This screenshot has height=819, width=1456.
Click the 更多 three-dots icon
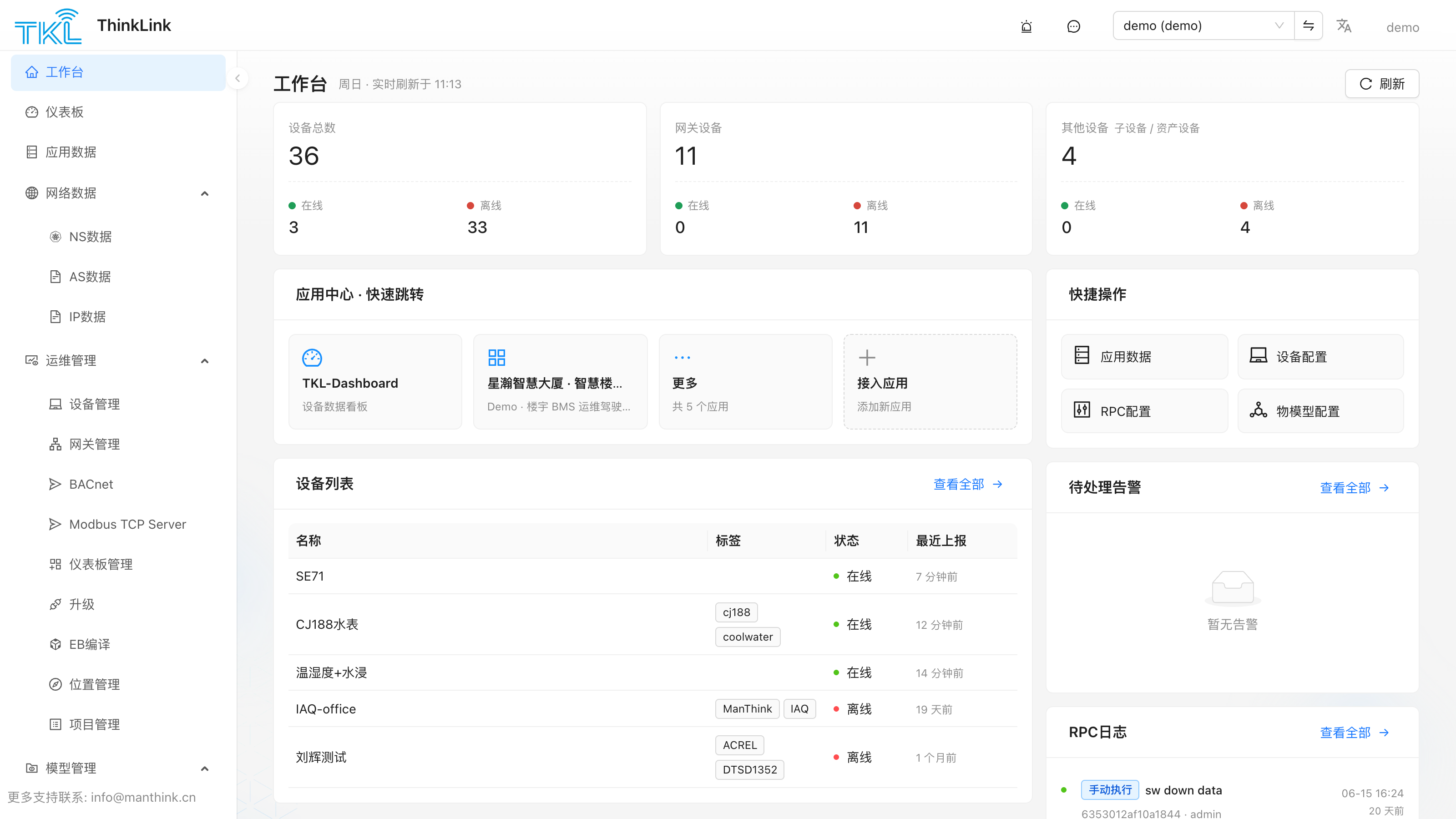tap(682, 357)
